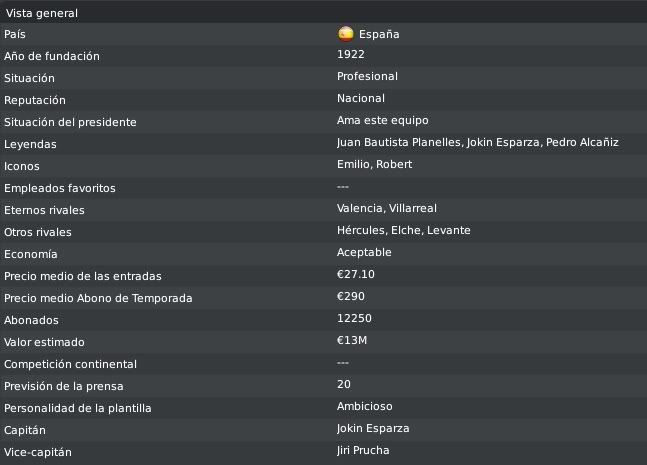
Task: Click icon player Emilio
Action: [354, 164]
